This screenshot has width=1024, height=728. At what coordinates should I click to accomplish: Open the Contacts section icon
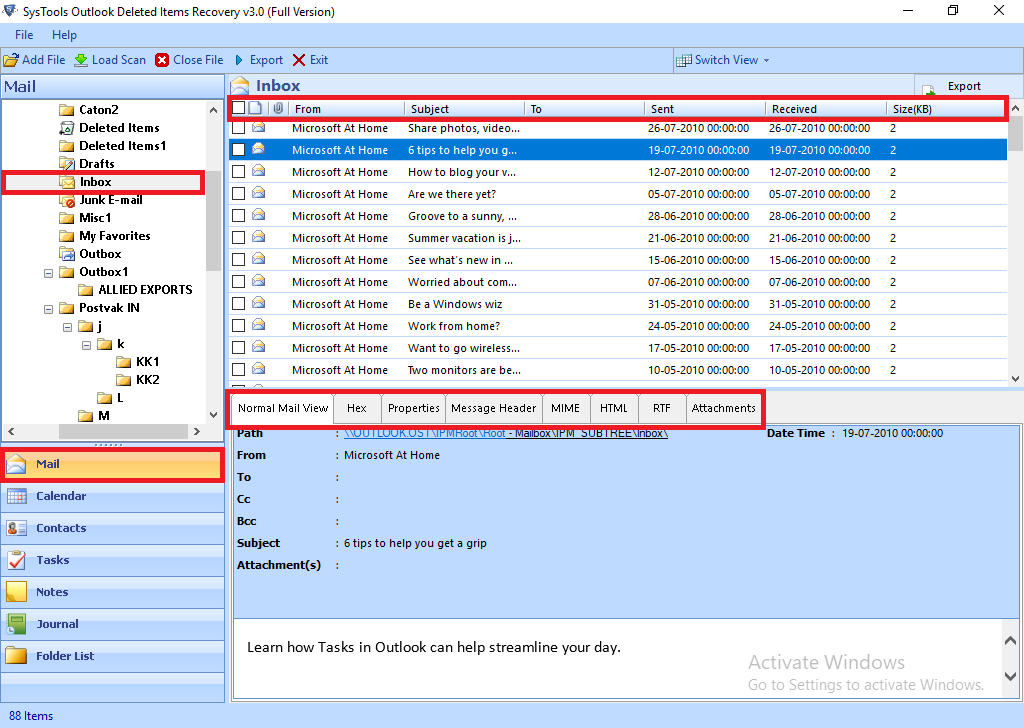pyautogui.click(x=17, y=528)
